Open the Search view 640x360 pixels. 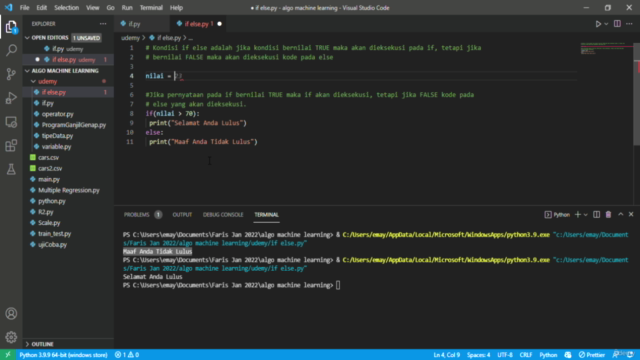pos(11,50)
